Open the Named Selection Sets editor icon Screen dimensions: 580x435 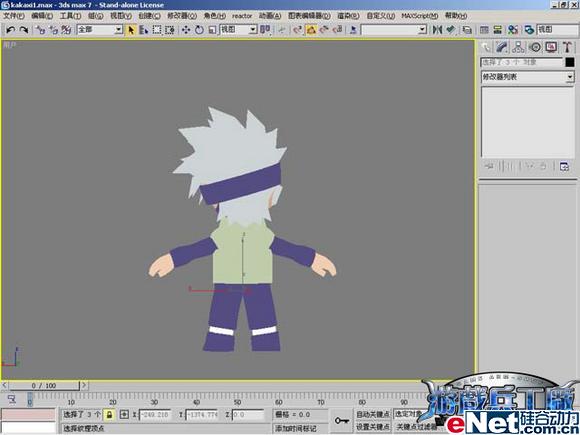[353, 30]
